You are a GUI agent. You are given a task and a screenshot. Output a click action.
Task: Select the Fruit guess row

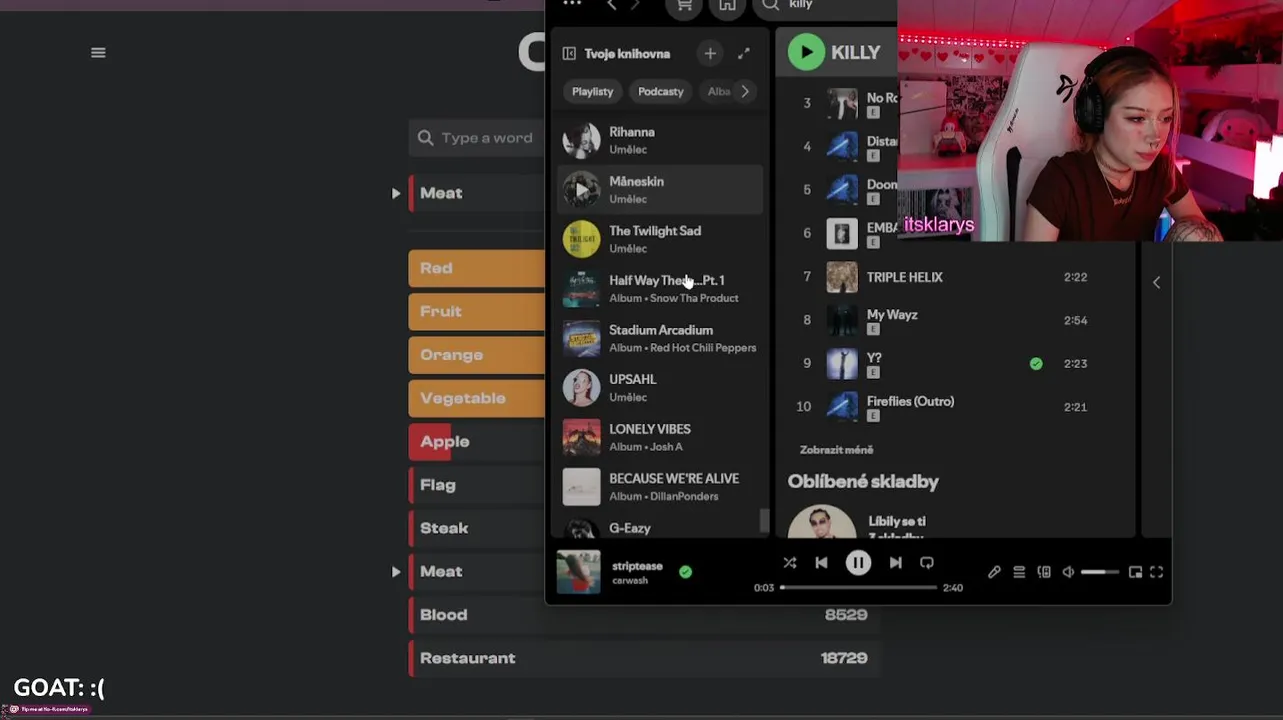(x=477, y=311)
